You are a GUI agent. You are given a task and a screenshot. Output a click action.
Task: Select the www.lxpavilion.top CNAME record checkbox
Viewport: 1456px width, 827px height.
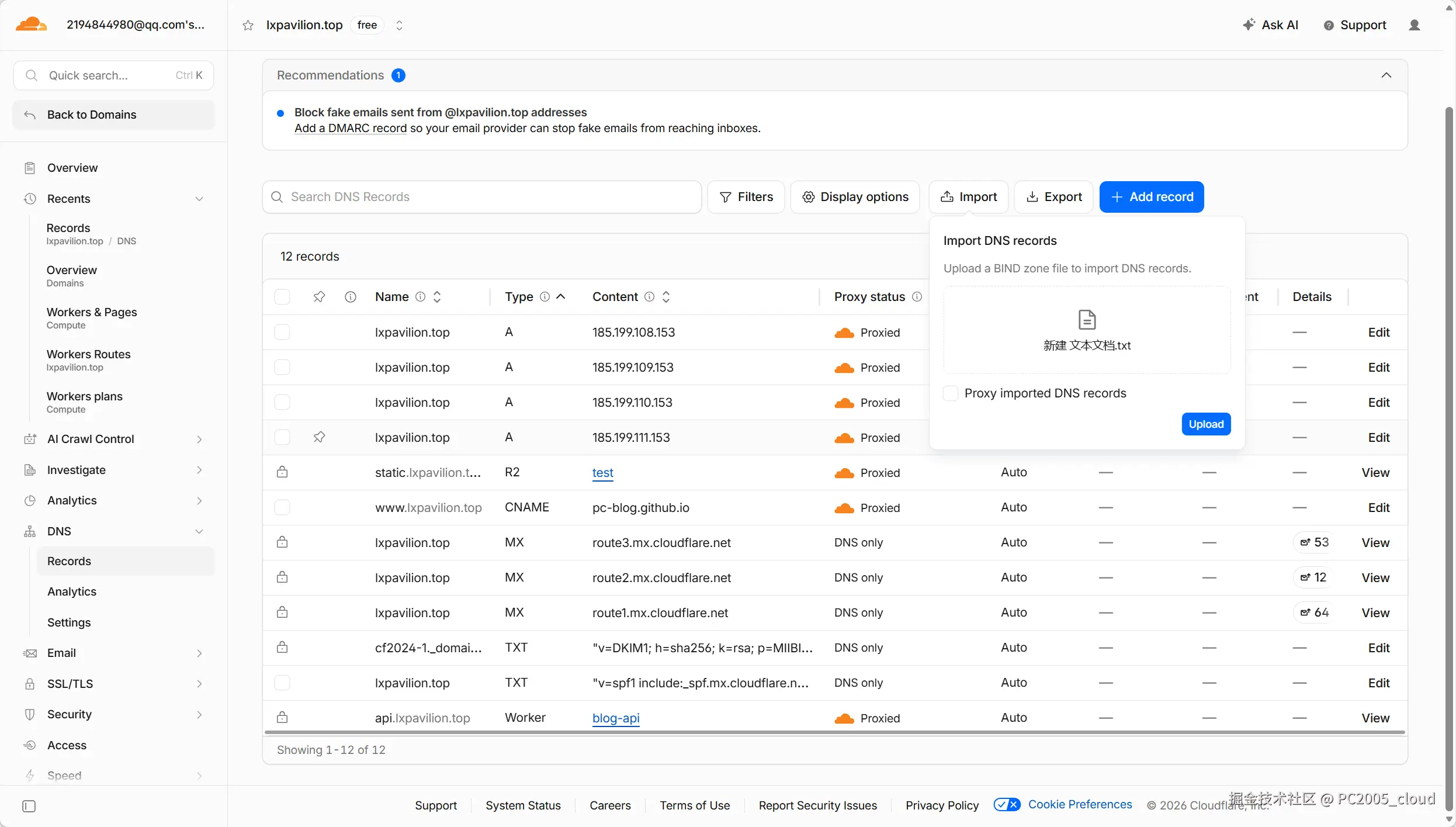click(282, 507)
